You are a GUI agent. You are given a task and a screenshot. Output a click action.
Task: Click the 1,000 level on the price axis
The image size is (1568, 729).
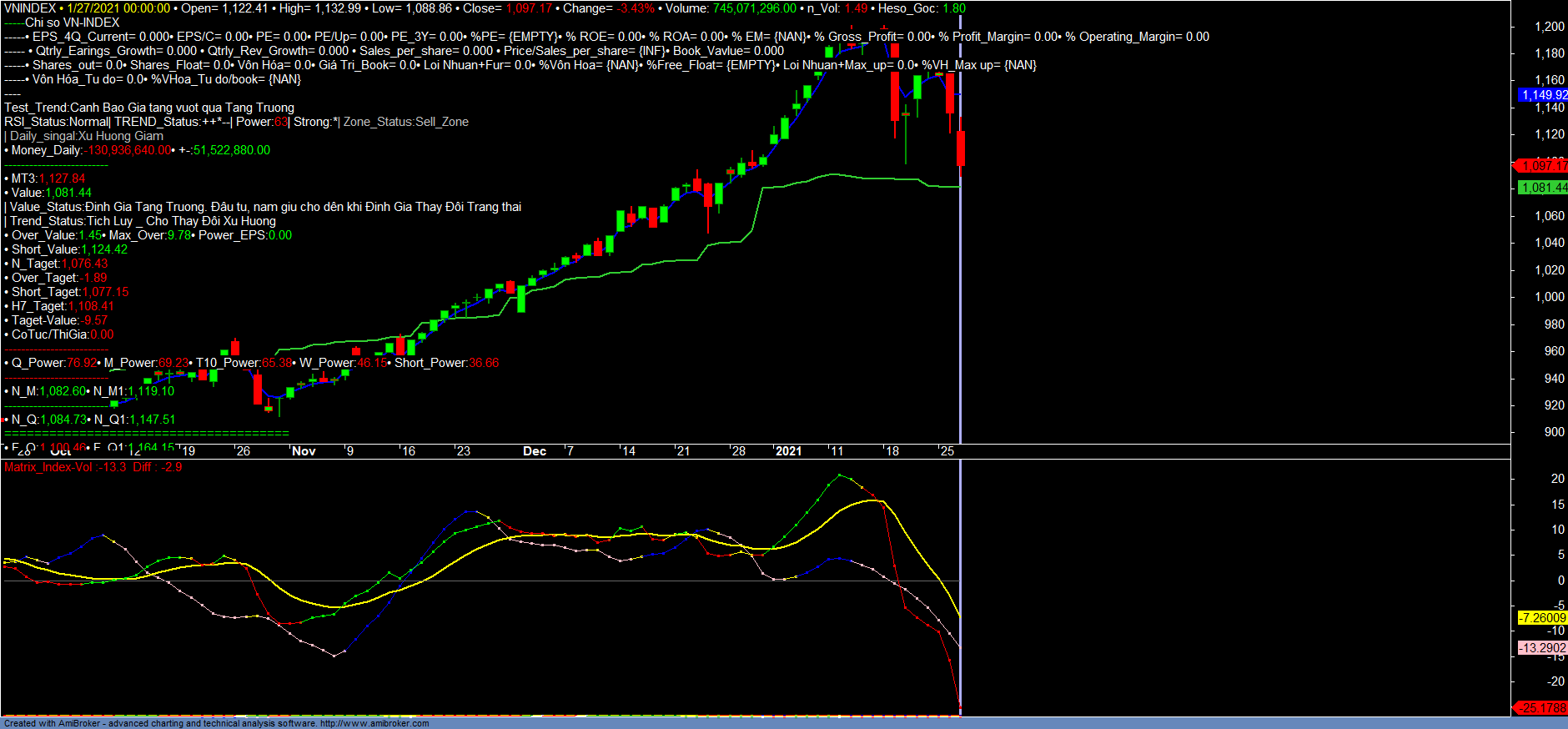tap(1550, 297)
